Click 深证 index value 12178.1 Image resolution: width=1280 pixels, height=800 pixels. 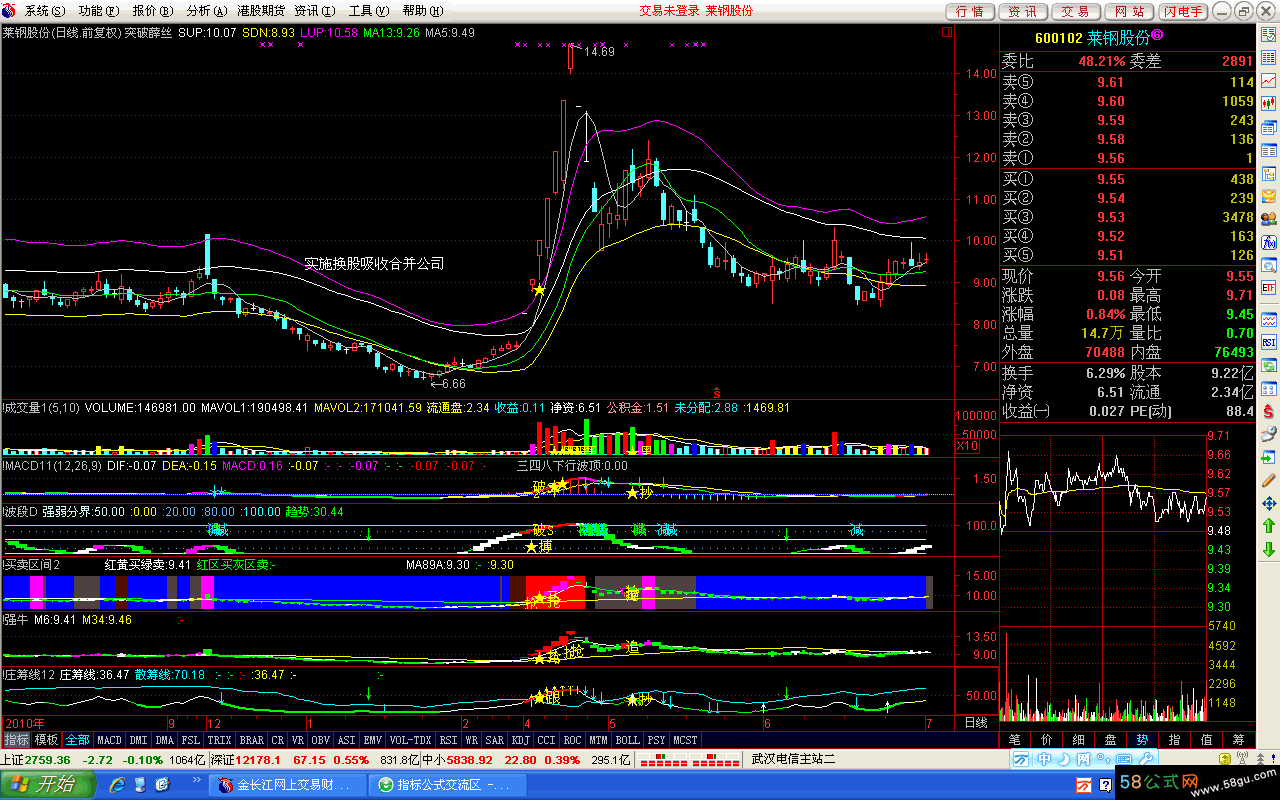click(258, 759)
